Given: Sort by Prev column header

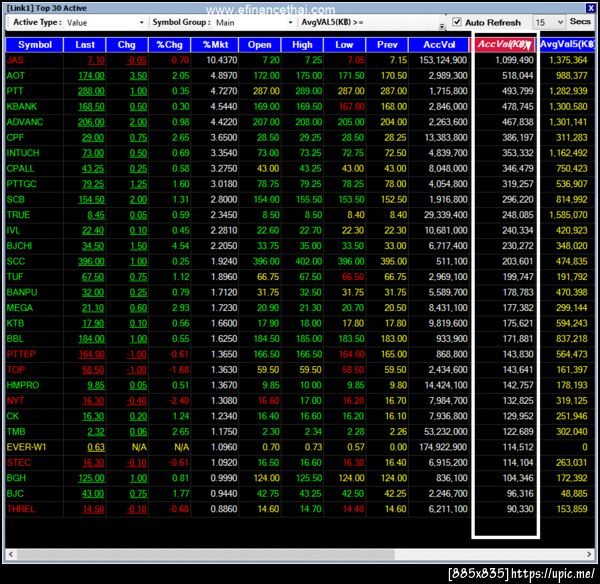Looking at the screenshot, I should tap(387, 45).
